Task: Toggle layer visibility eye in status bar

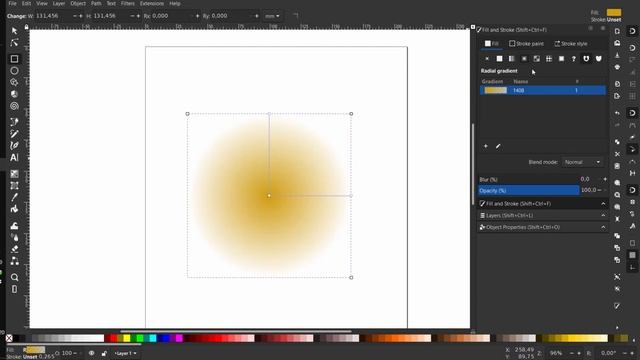Action: pyautogui.click(x=91, y=353)
